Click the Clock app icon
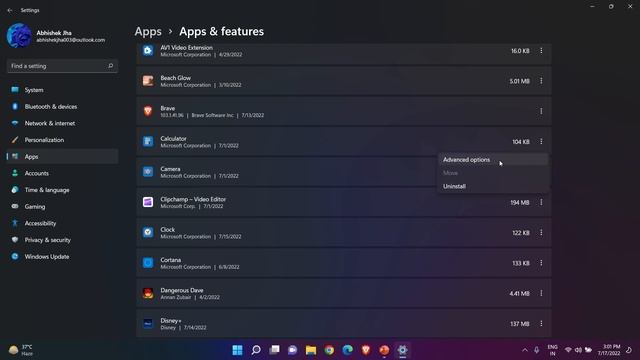 (148, 232)
